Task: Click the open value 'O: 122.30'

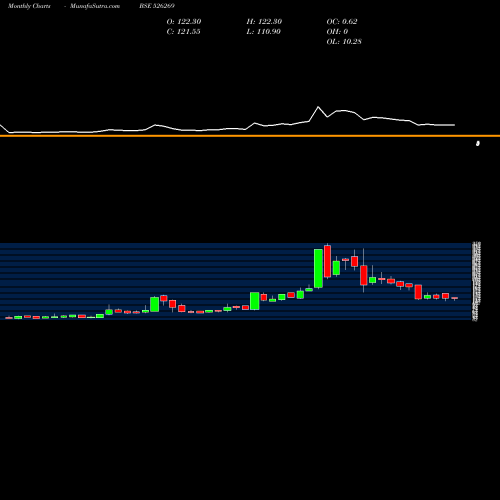Action: (x=184, y=22)
